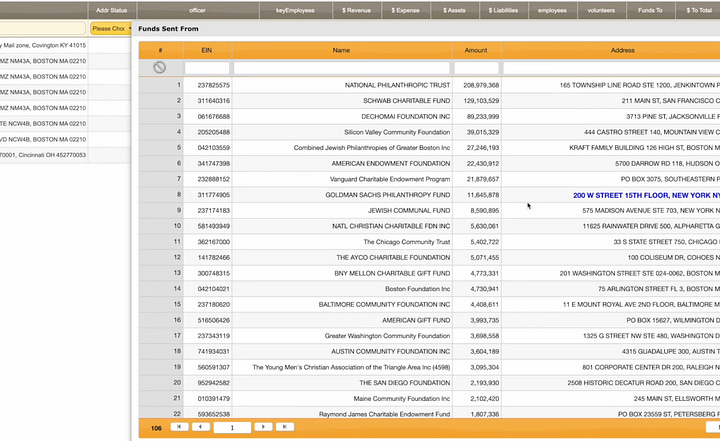The width and height of the screenshot is (720, 441).
Task: Select Boston Foundation Inc name cell
Action: pyautogui.click(x=342, y=288)
